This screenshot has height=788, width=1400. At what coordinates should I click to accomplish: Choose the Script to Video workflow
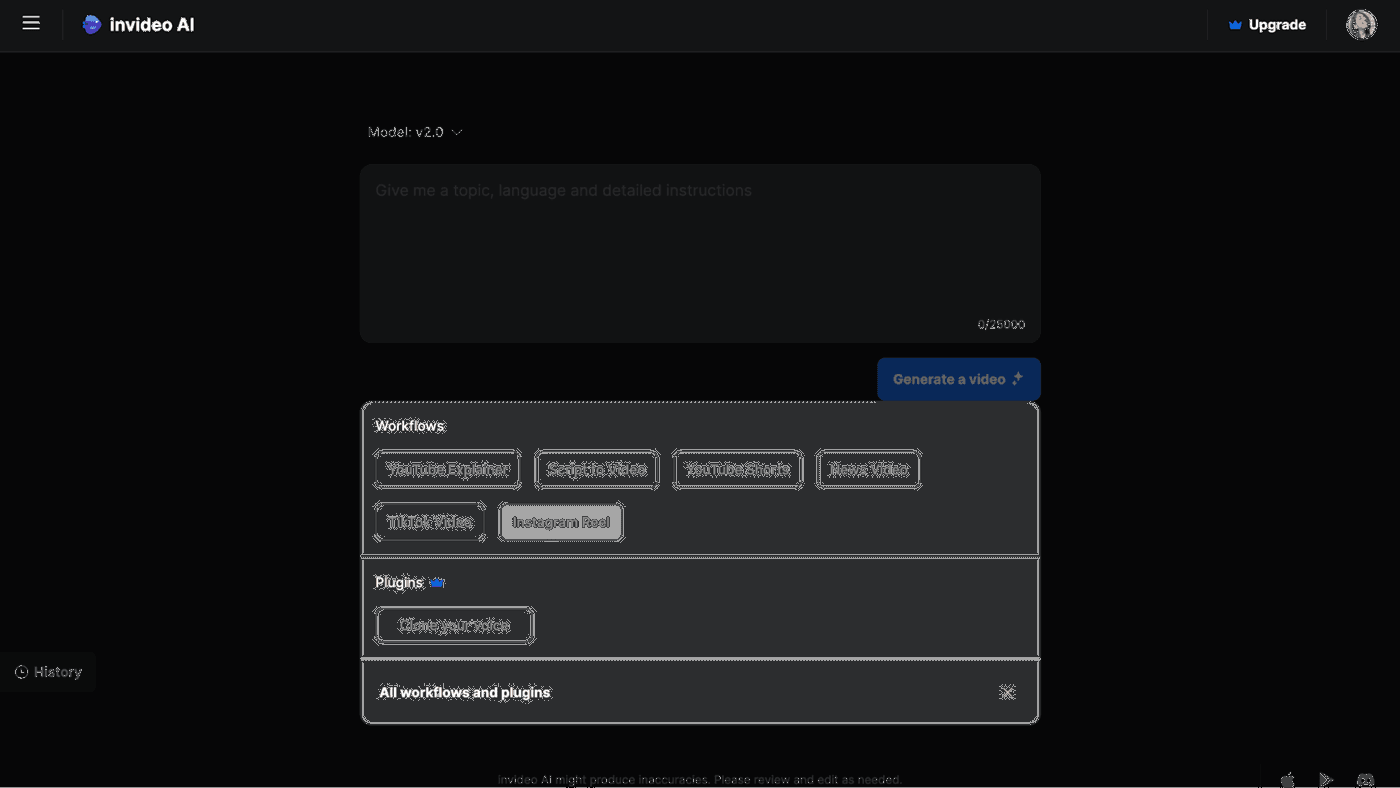point(596,469)
